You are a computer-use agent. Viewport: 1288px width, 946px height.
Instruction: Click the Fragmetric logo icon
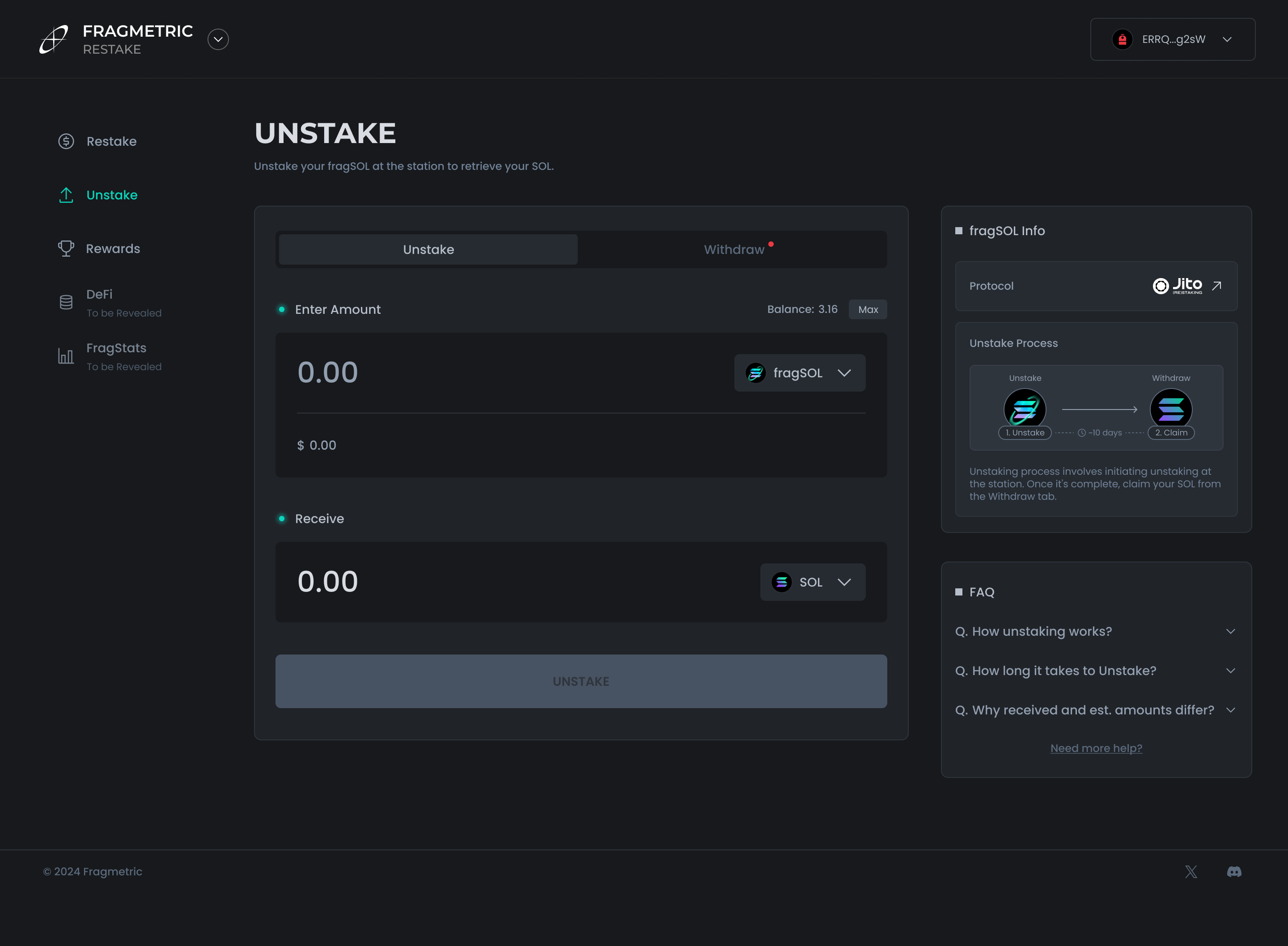[x=54, y=39]
